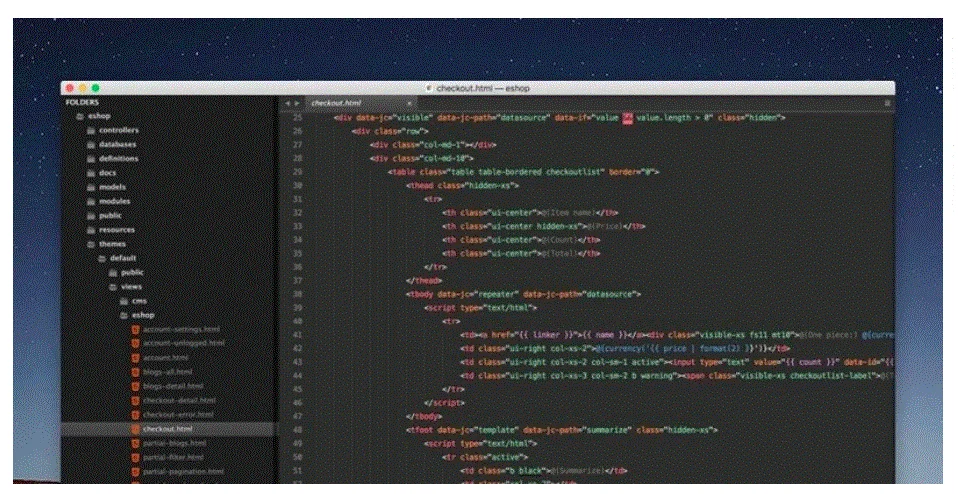Click the HTML5 icon of account-unlogged.html
Screen dimensions: 958x494
[136, 343]
